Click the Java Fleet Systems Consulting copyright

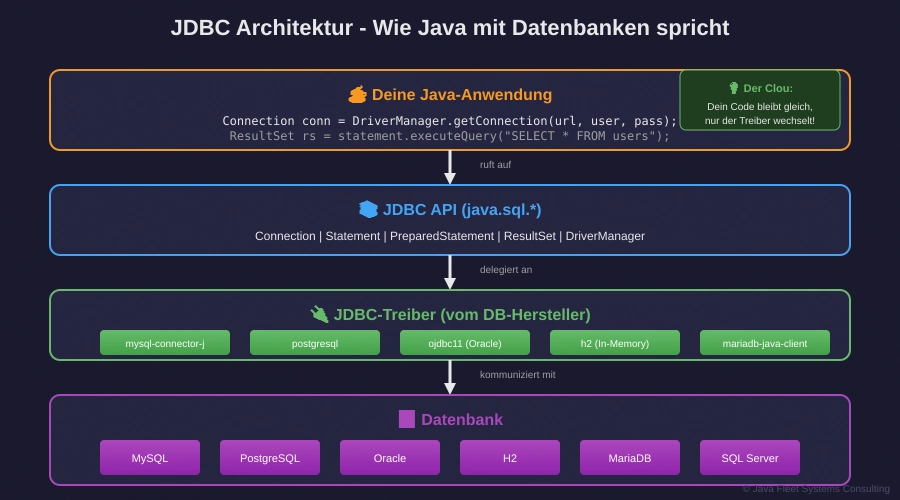point(815,489)
